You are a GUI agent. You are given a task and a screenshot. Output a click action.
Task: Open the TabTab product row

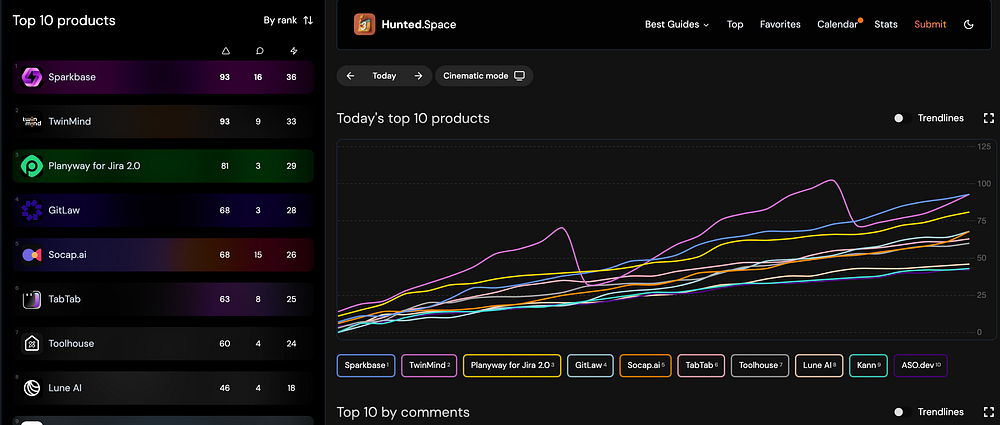[163, 299]
